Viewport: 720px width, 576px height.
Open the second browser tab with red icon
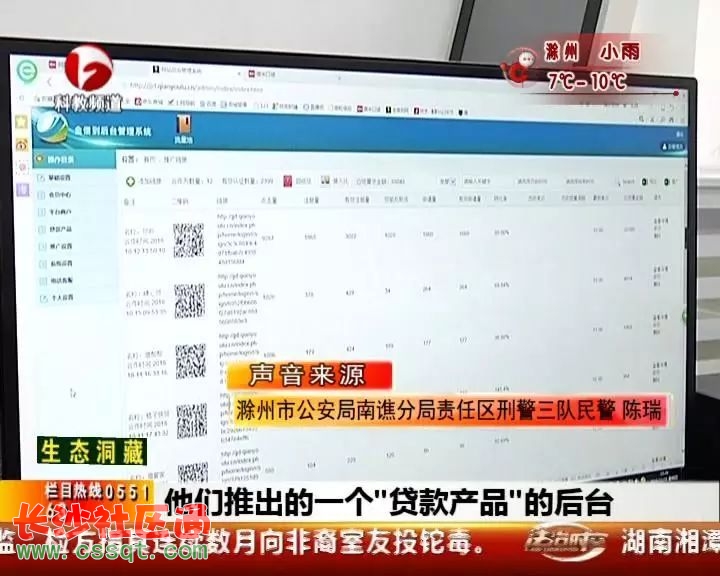point(262,73)
